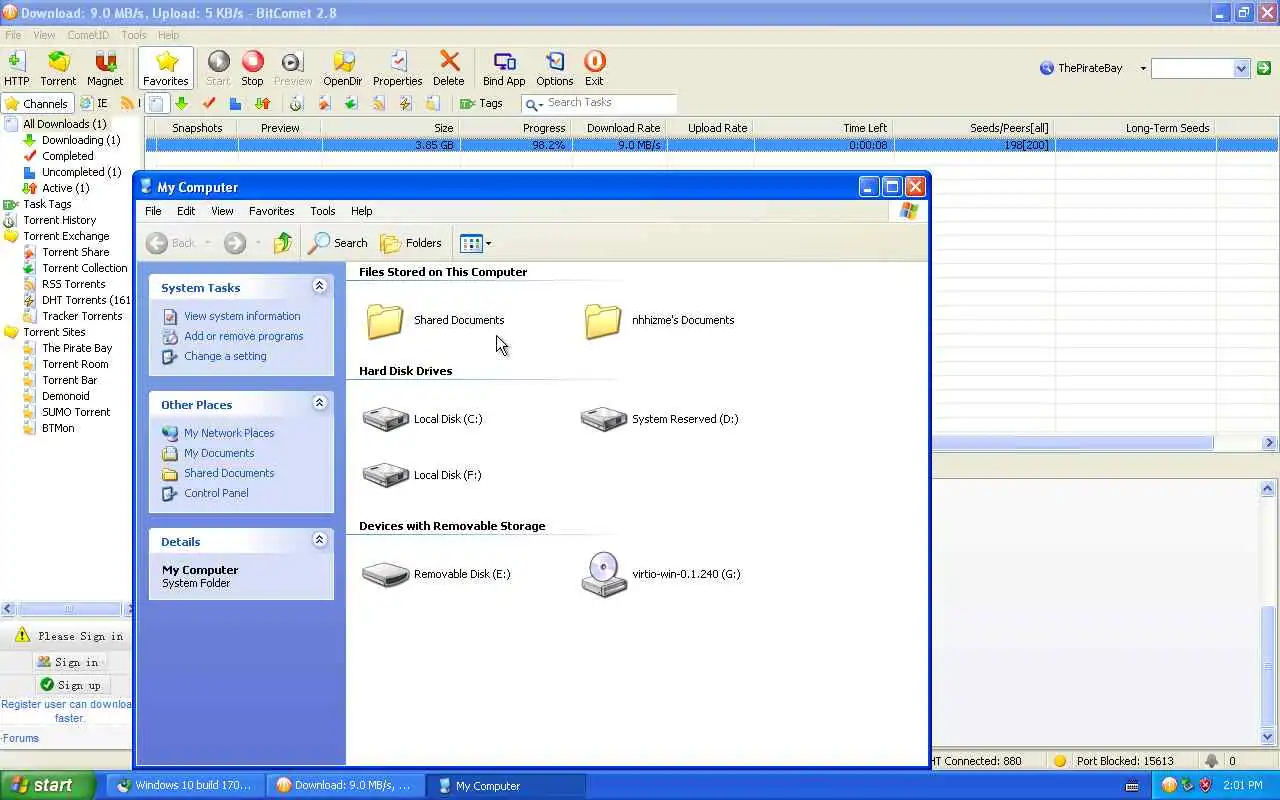The height and width of the screenshot is (800, 1280).
Task: Open BitComet Options
Action: tap(554, 68)
